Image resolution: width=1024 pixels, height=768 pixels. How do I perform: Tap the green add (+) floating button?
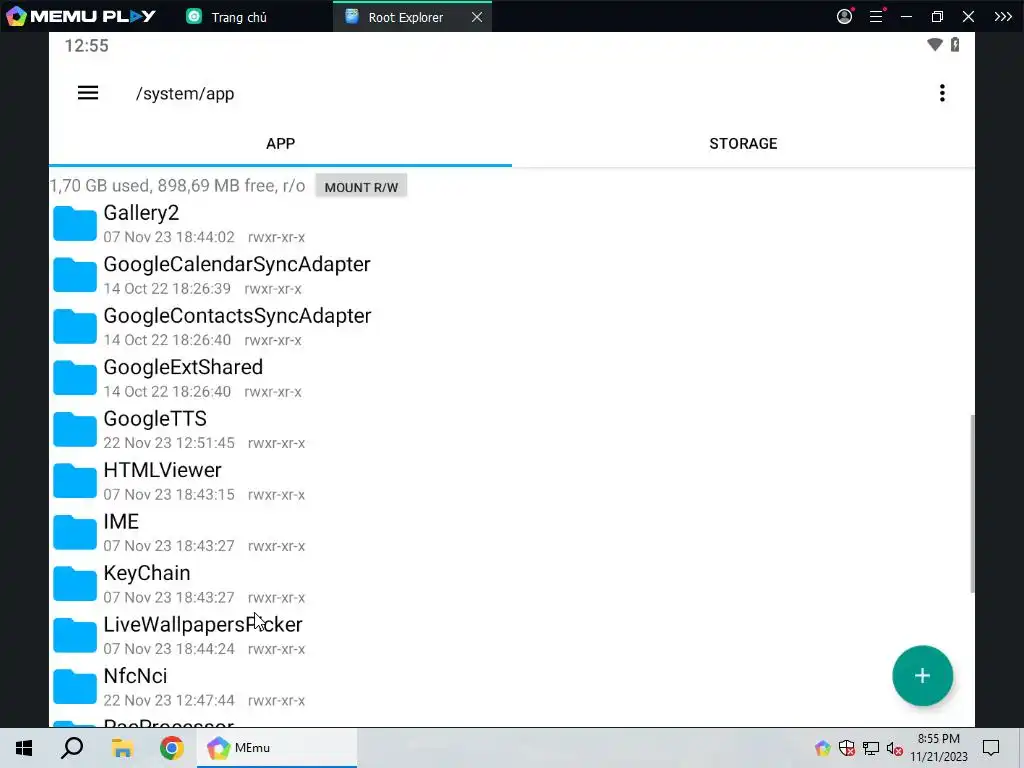pos(922,675)
